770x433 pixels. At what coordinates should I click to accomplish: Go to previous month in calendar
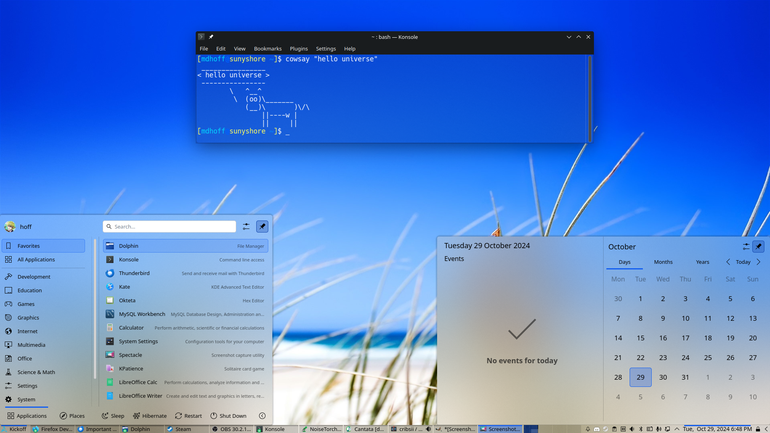click(x=728, y=262)
